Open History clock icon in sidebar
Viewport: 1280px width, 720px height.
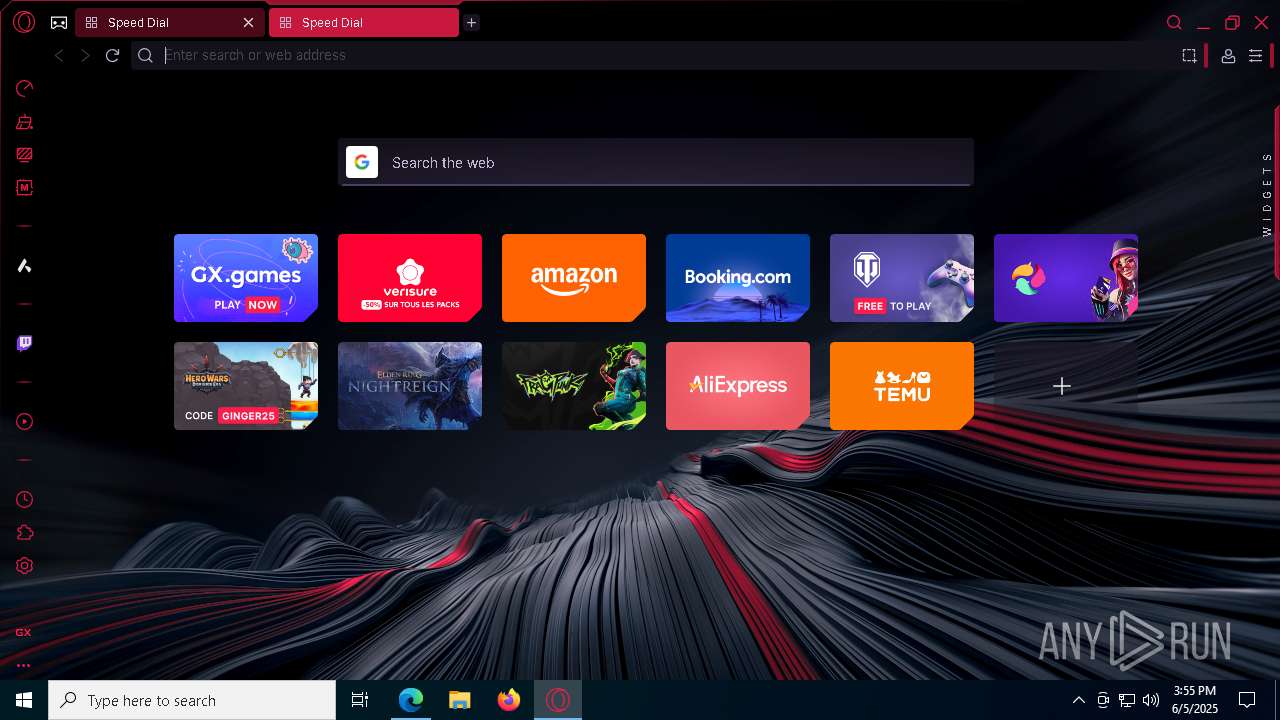(25, 499)
